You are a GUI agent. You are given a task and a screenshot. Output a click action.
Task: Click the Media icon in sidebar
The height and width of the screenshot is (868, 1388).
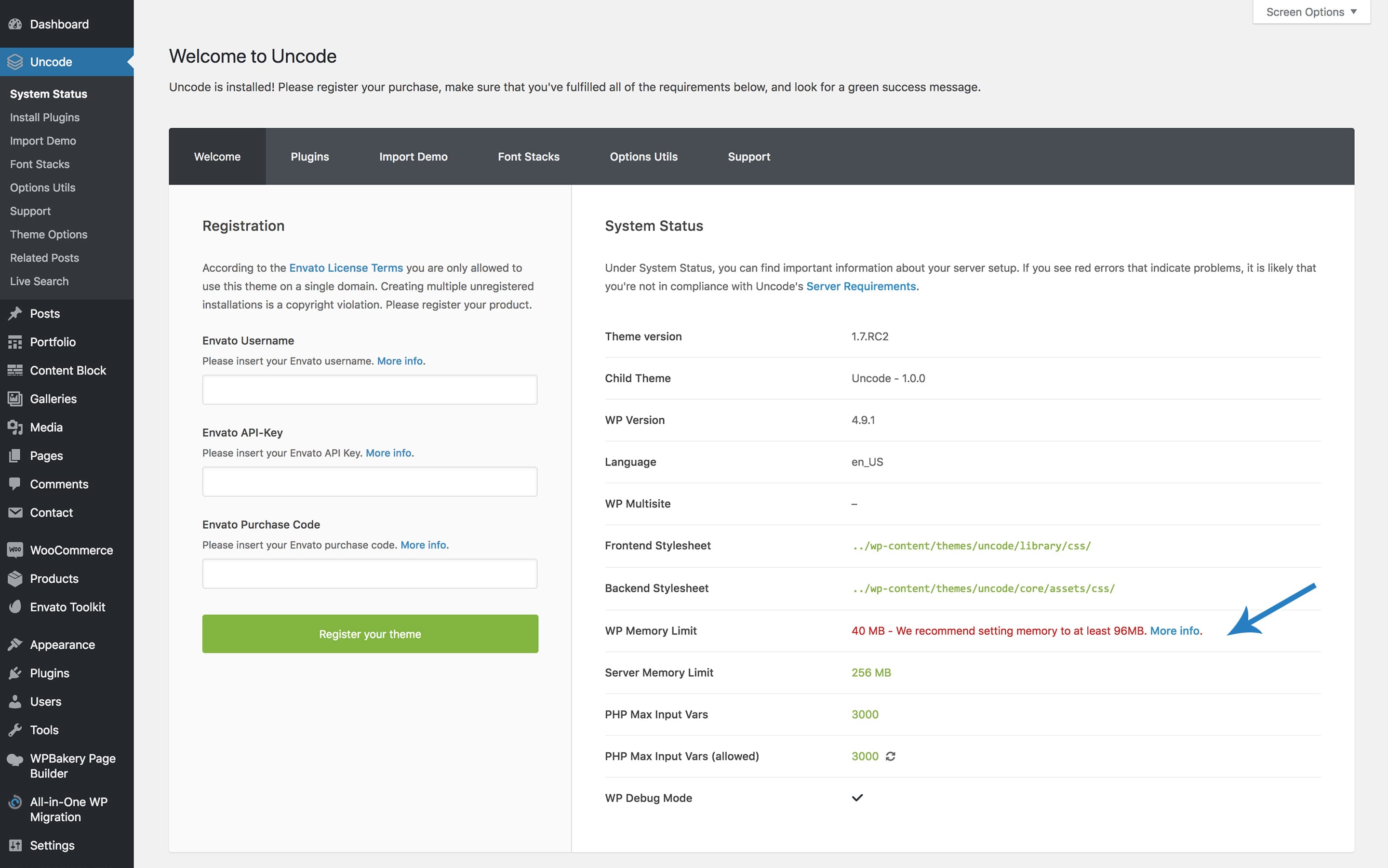pos(15,427)
